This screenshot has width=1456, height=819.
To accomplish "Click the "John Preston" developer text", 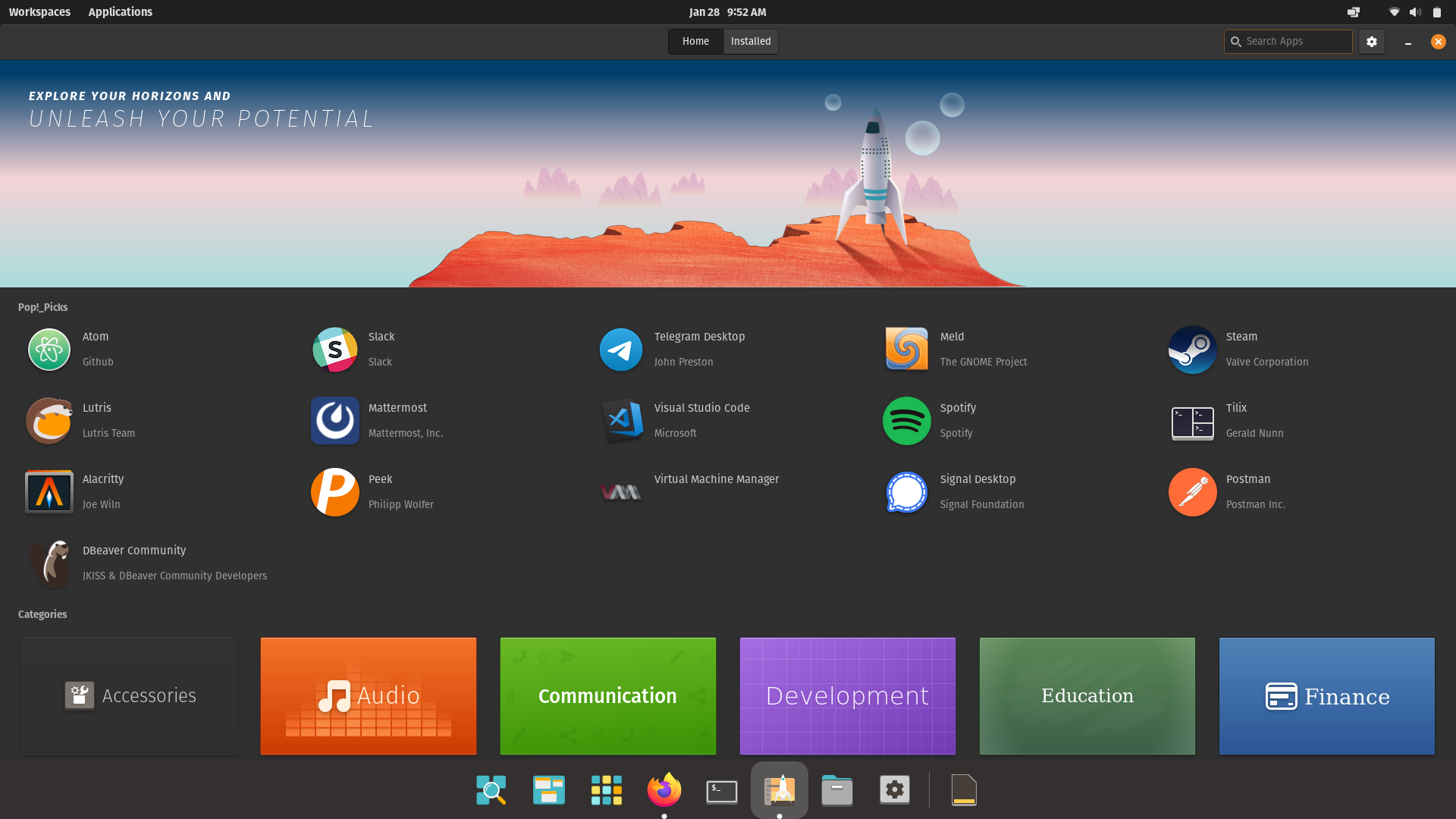I will [683, 362].
